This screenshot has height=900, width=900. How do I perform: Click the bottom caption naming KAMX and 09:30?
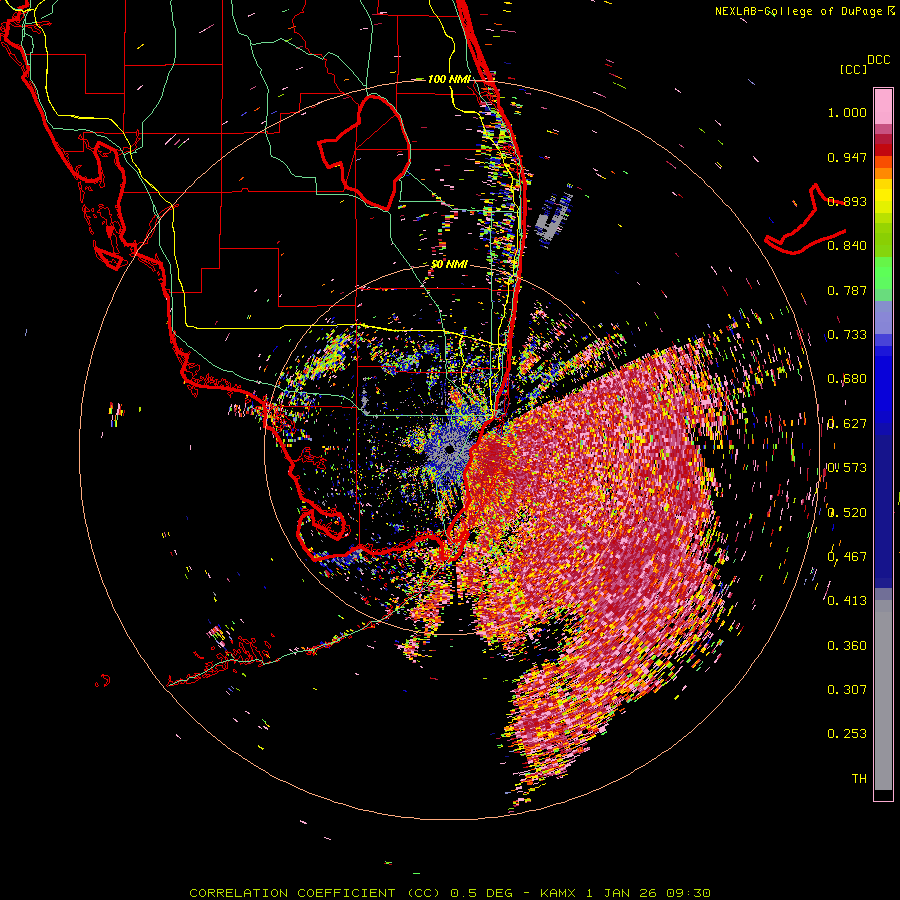tap(449, 893)
